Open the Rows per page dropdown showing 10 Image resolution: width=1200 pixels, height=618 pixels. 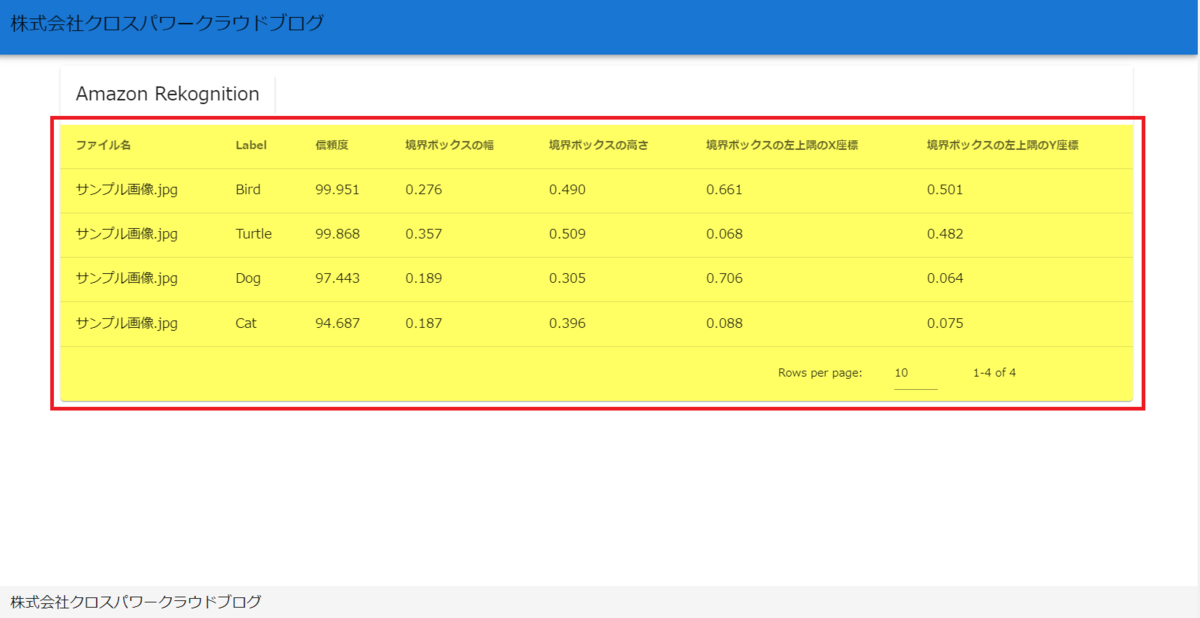coord(915,373)
